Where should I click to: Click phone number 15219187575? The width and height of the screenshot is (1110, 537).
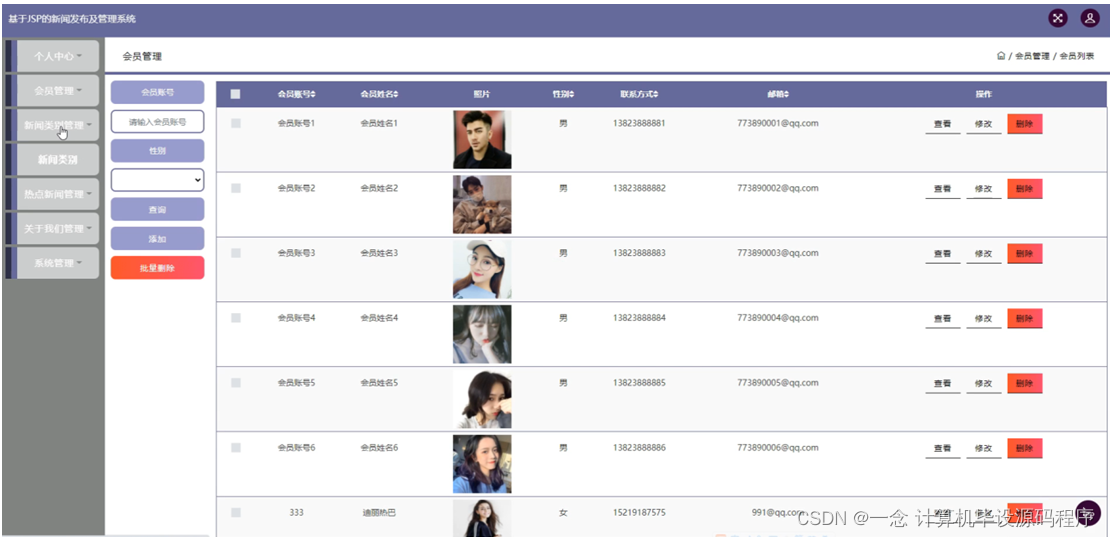639,512
